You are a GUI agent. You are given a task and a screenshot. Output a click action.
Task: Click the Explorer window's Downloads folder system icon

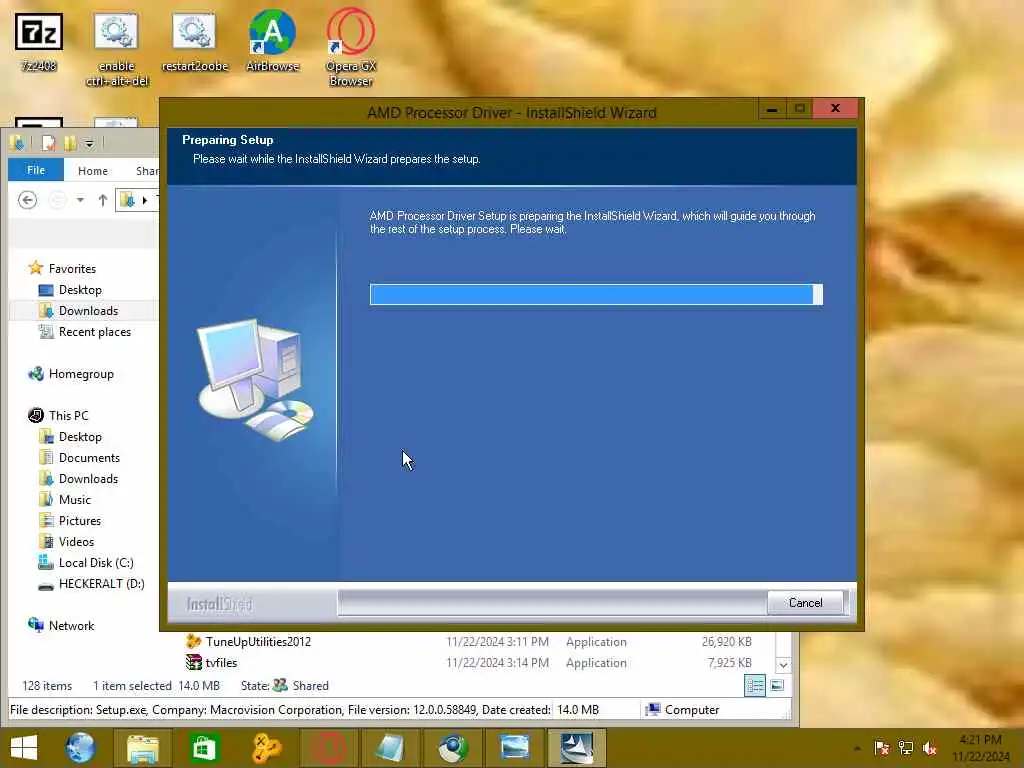point(16,142)
